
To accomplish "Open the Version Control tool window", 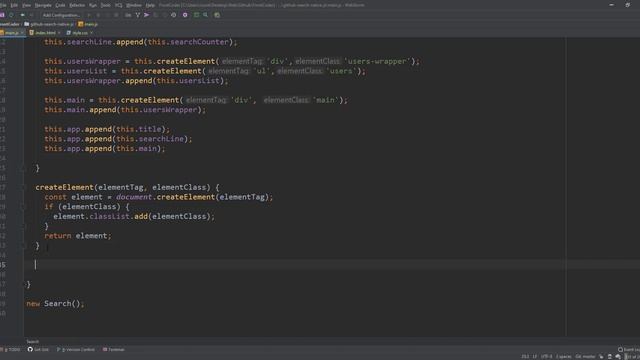I will point(76,350).
